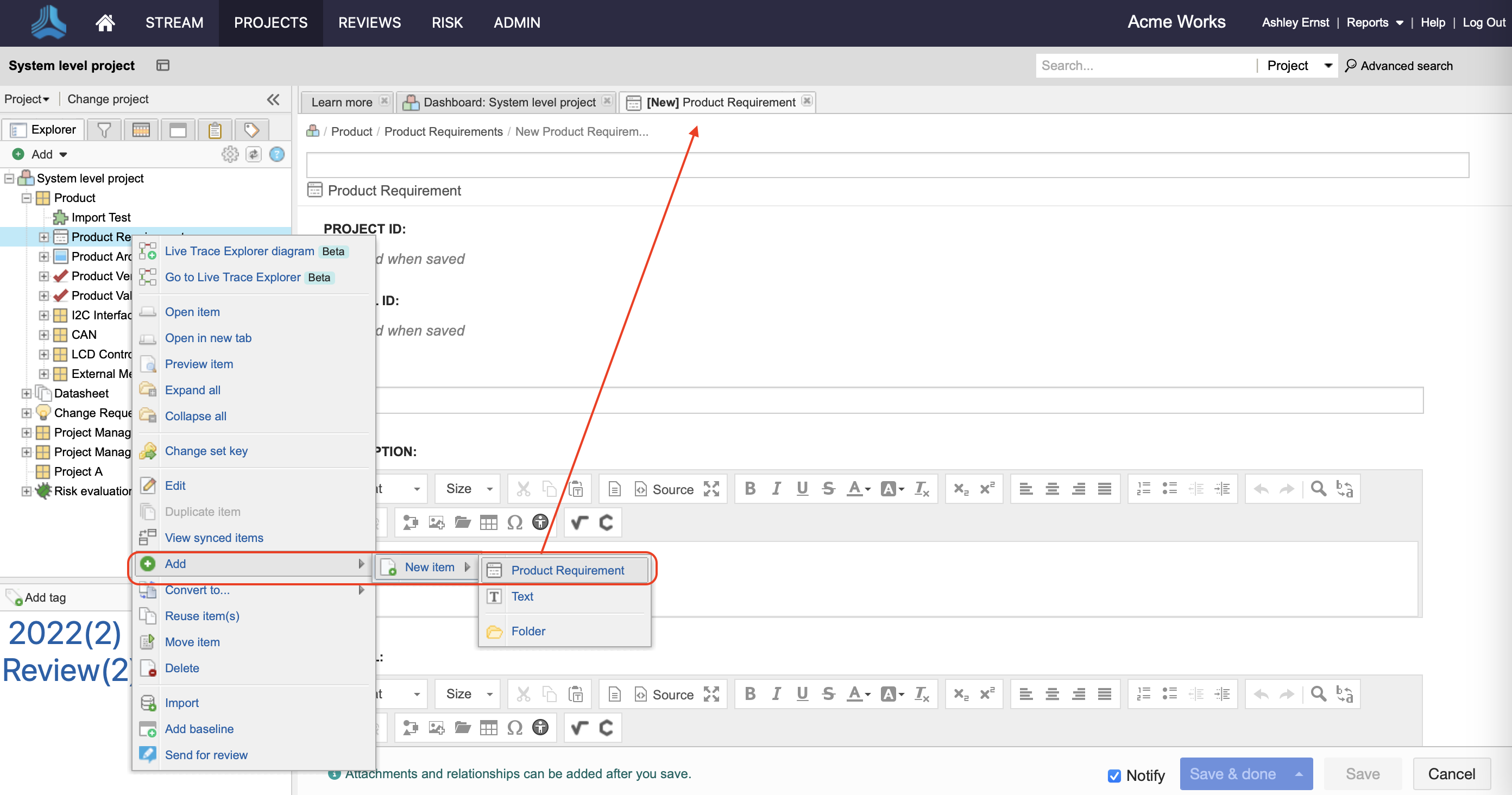Maximize the upper description editor
The width and height of the screenshot is (1512, 795).
pyautogui.click(x=711, y=489)
